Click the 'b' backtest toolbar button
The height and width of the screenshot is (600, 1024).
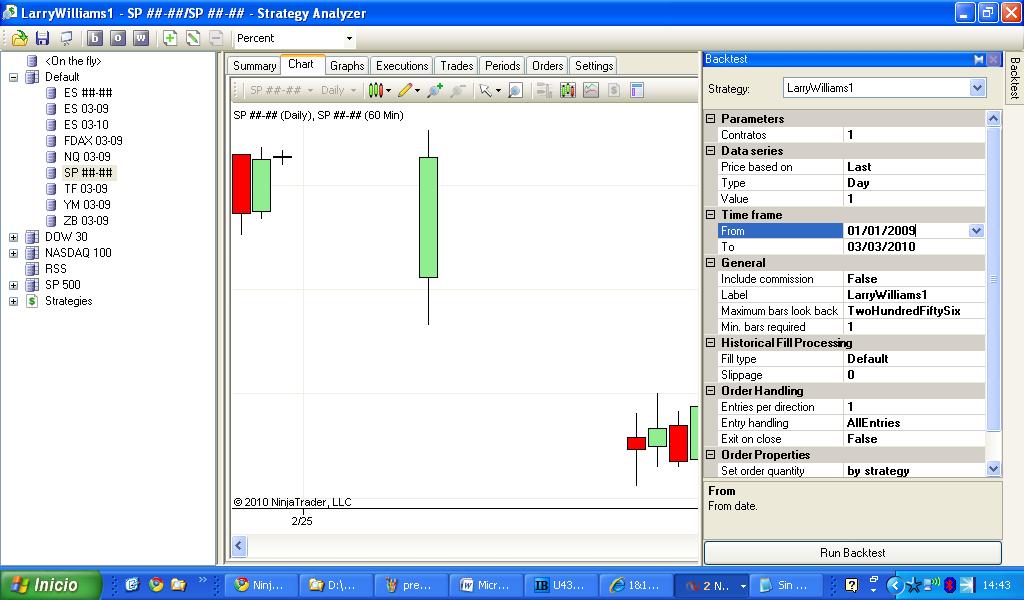[x=95, y=38]
